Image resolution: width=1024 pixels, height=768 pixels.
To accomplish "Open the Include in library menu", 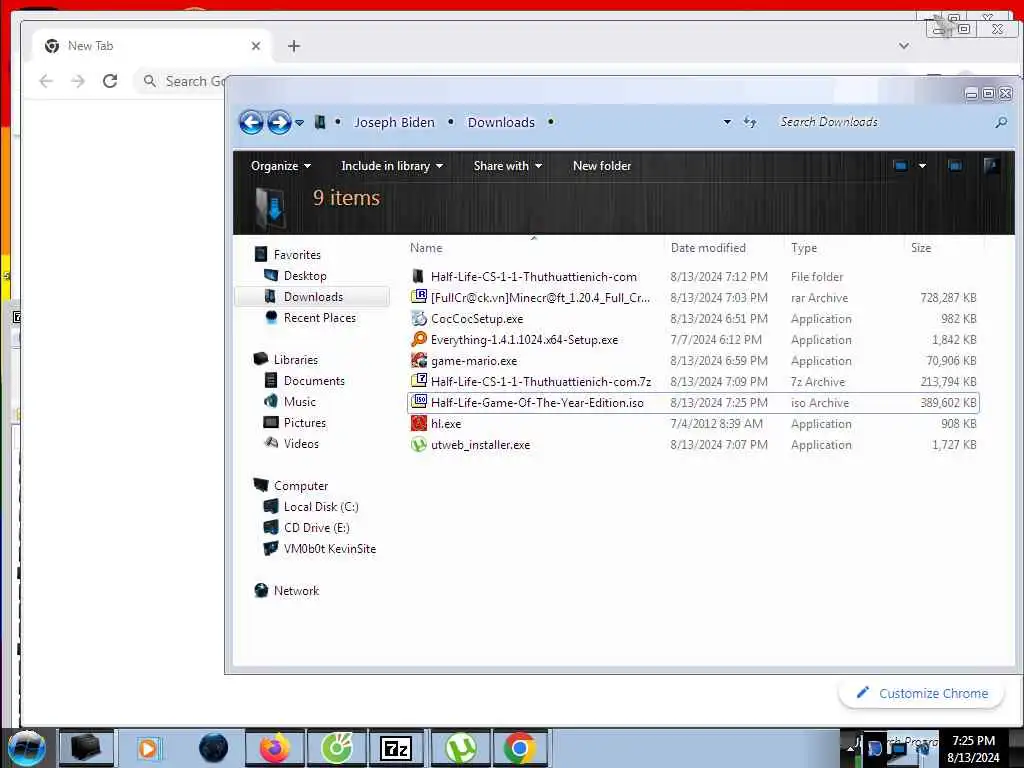I will coord(392,166).
